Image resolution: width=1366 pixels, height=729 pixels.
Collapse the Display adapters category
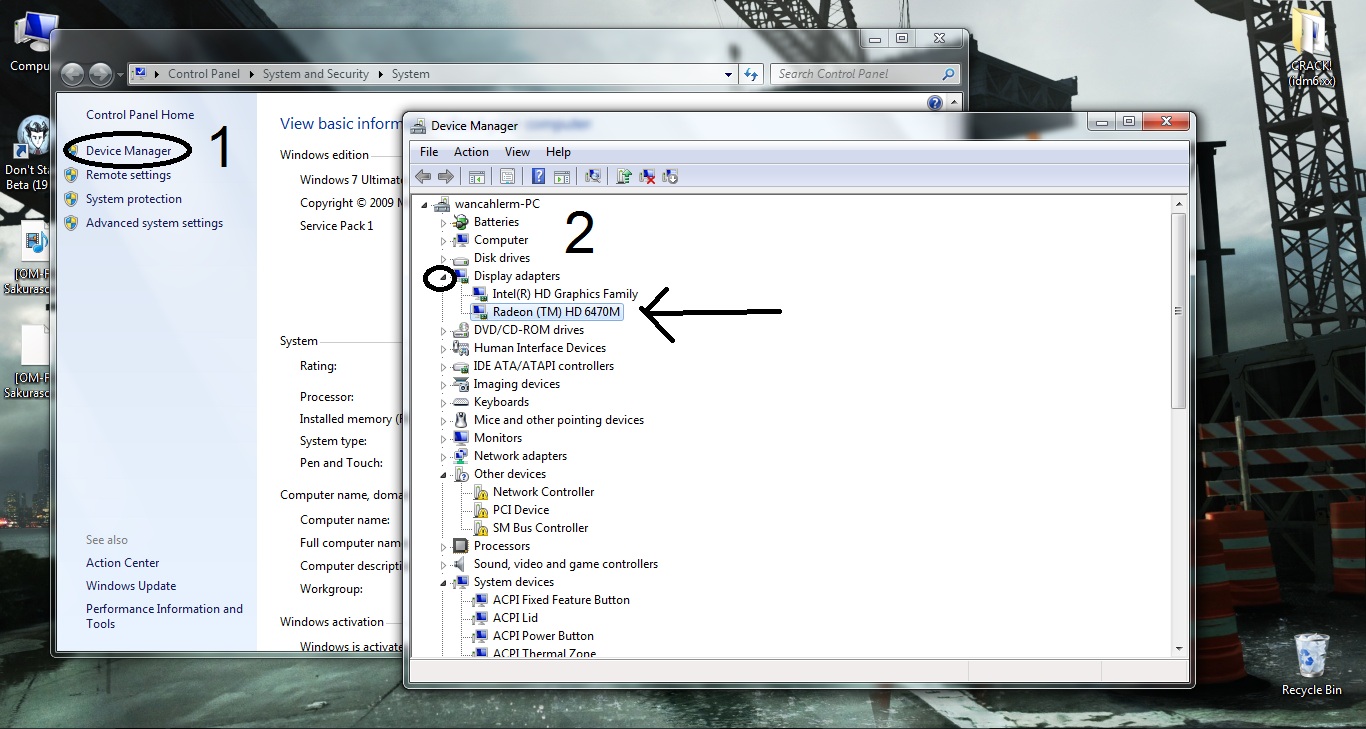pyautogui.click(x=443, y=276)
